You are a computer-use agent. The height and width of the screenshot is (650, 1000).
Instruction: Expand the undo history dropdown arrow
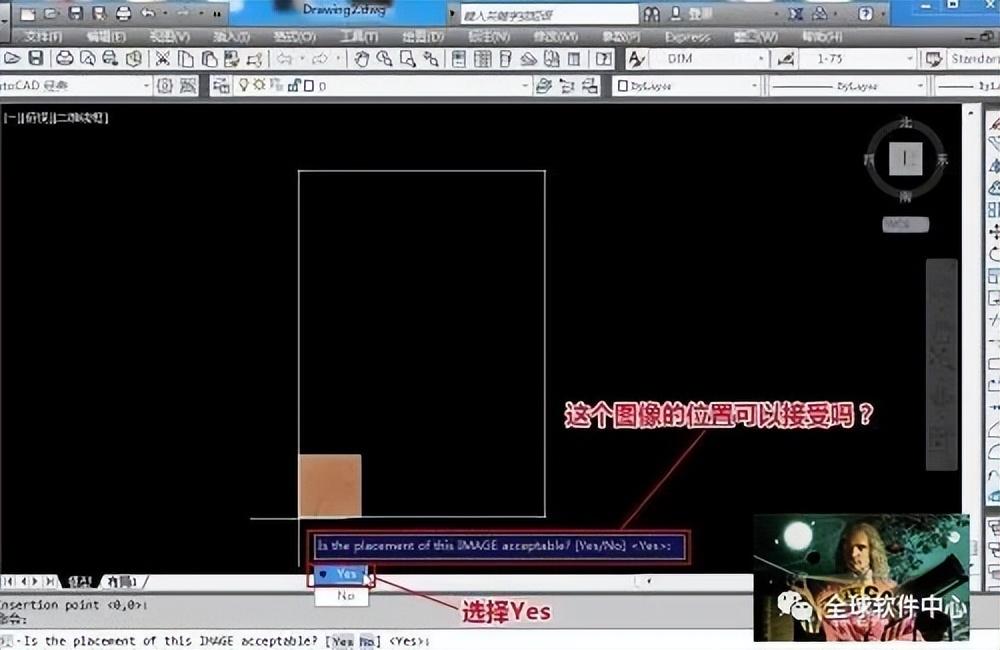pyautogui.click(x=165, y=13)
